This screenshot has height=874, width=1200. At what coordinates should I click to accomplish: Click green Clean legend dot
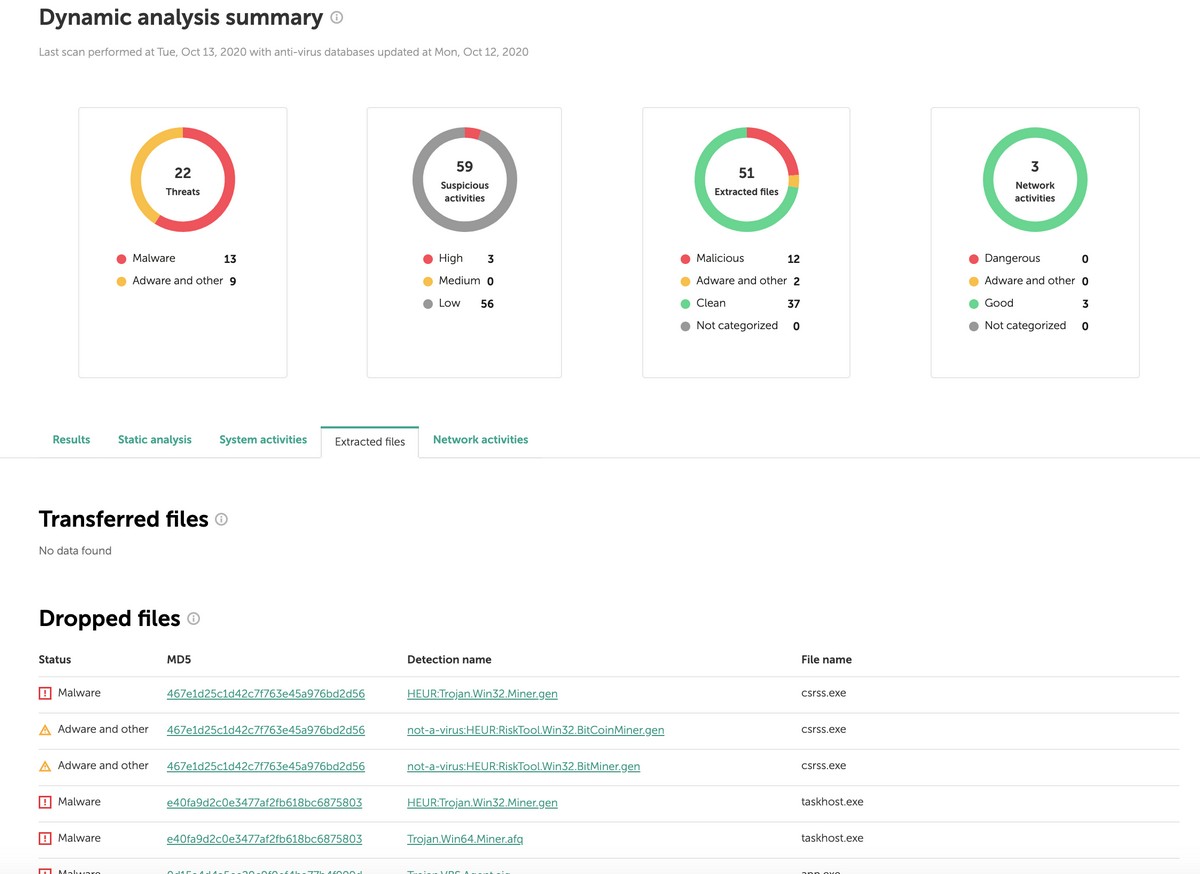pos(685,304)
